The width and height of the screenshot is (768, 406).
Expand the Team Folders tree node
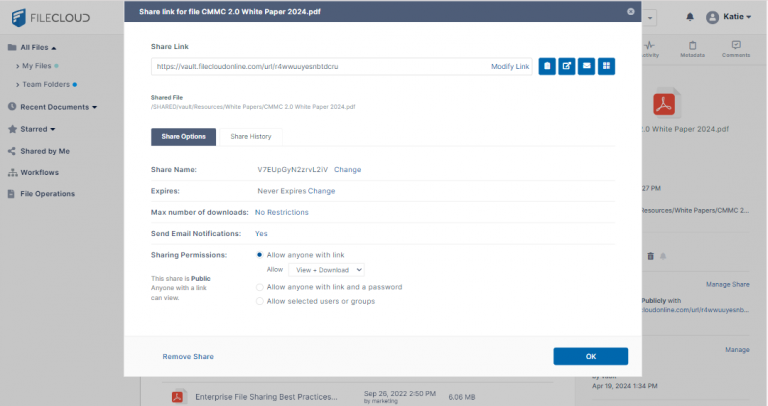(x=18, y=85)
